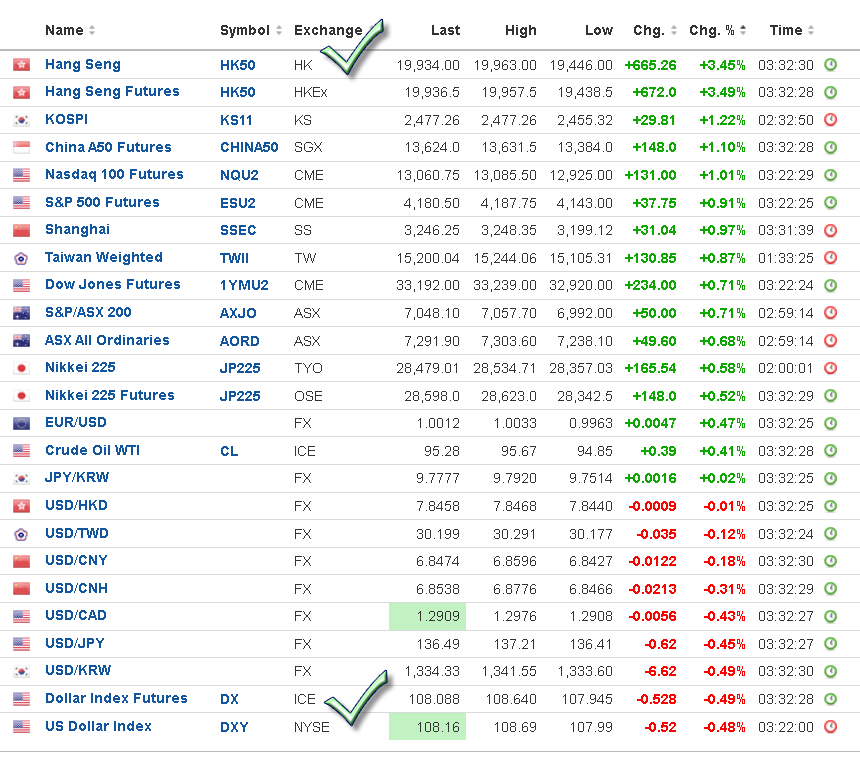This screenshot has width=860, height=775.
Task: Open the ASX All Ordinaries link
Action: [x=107, y=341]
